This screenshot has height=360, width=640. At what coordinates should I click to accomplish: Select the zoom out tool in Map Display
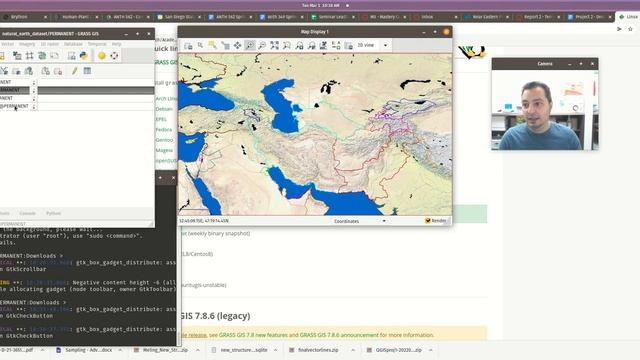pos(262,46)
